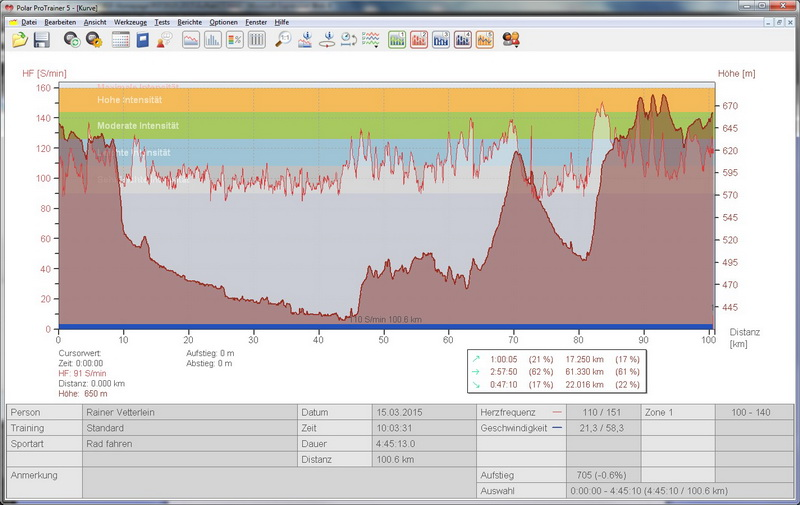Open the calendar view icon

point(120,40)
